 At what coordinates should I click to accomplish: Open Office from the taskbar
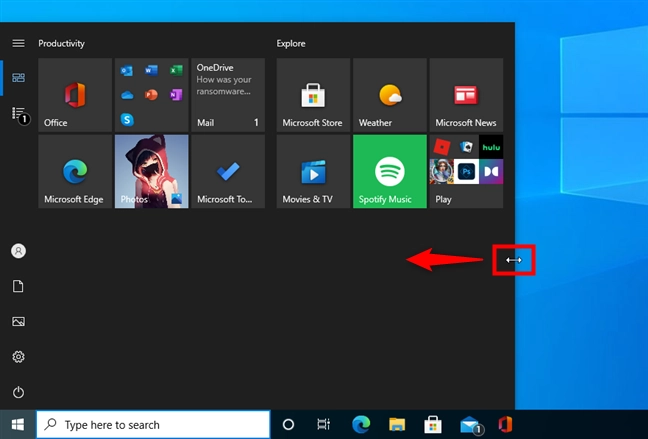(x=505, y=425)
